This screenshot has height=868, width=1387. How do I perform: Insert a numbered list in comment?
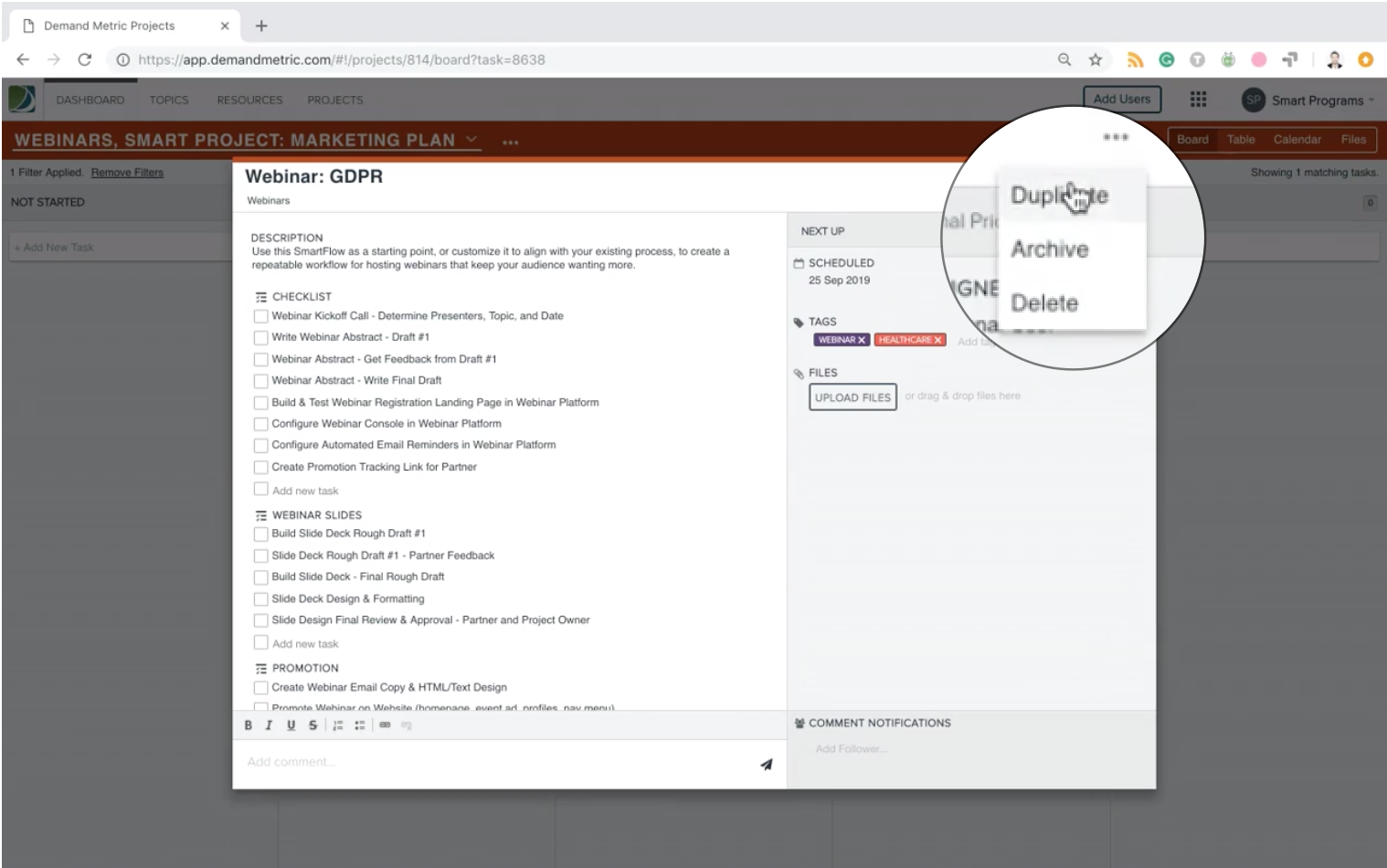click(x=338, y=725)
